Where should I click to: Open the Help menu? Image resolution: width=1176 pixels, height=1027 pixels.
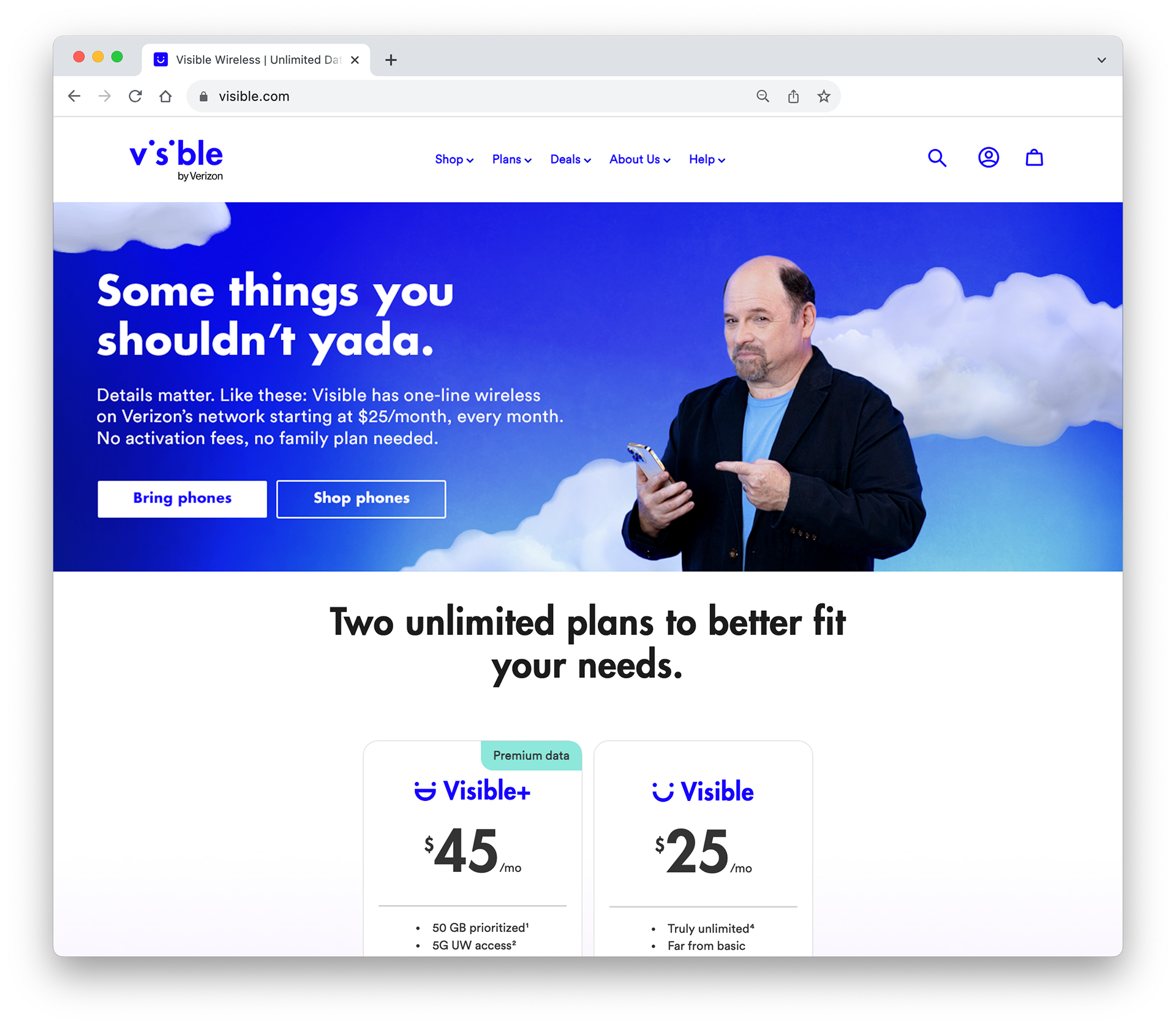[x=707, y=159]
